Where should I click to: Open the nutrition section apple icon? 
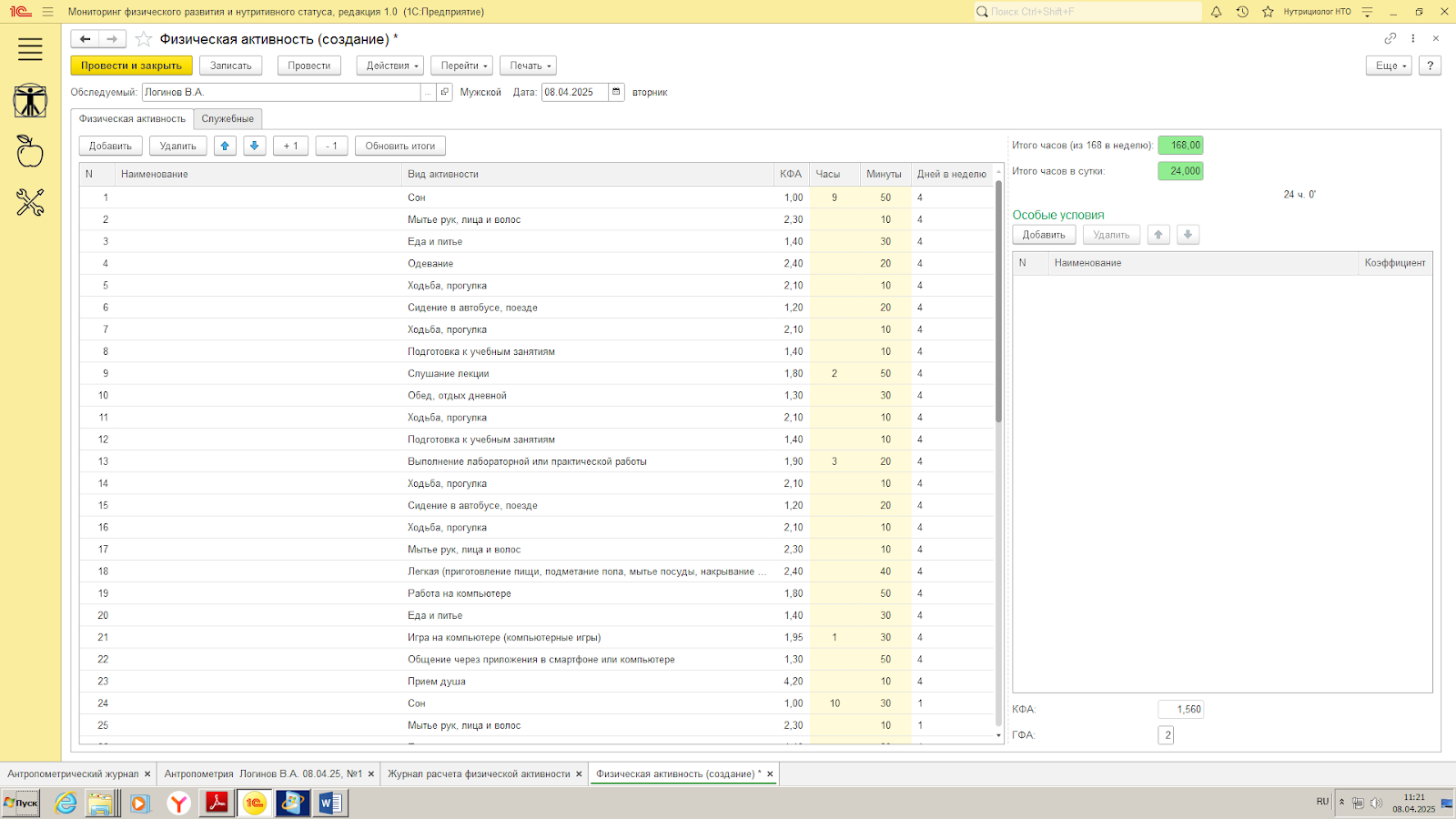tap(30, 151)
